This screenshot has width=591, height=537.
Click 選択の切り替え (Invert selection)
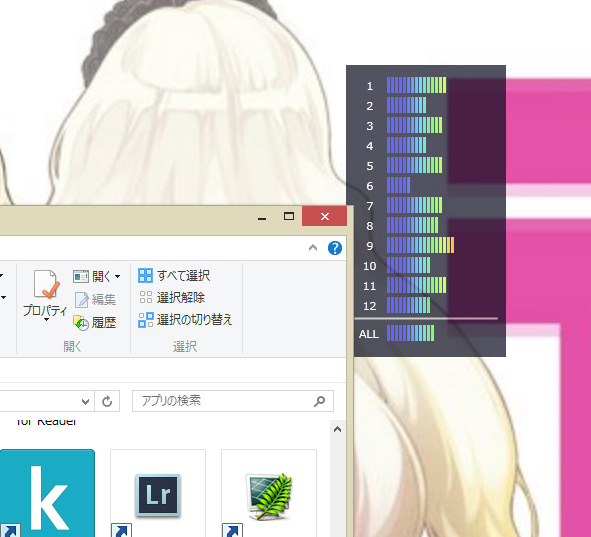[x=185, y=320]
